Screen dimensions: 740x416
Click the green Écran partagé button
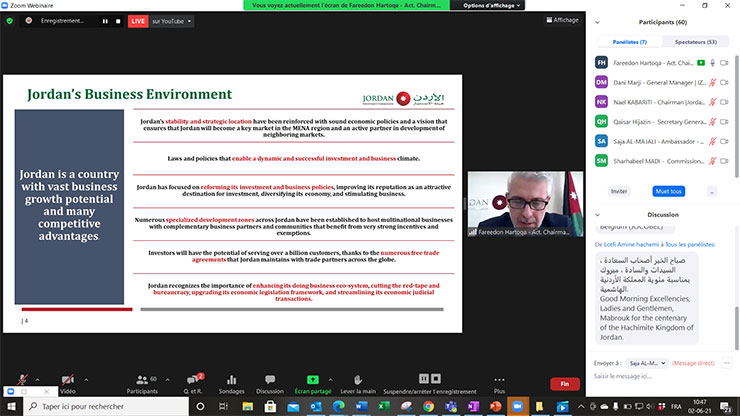coord(313,384)
